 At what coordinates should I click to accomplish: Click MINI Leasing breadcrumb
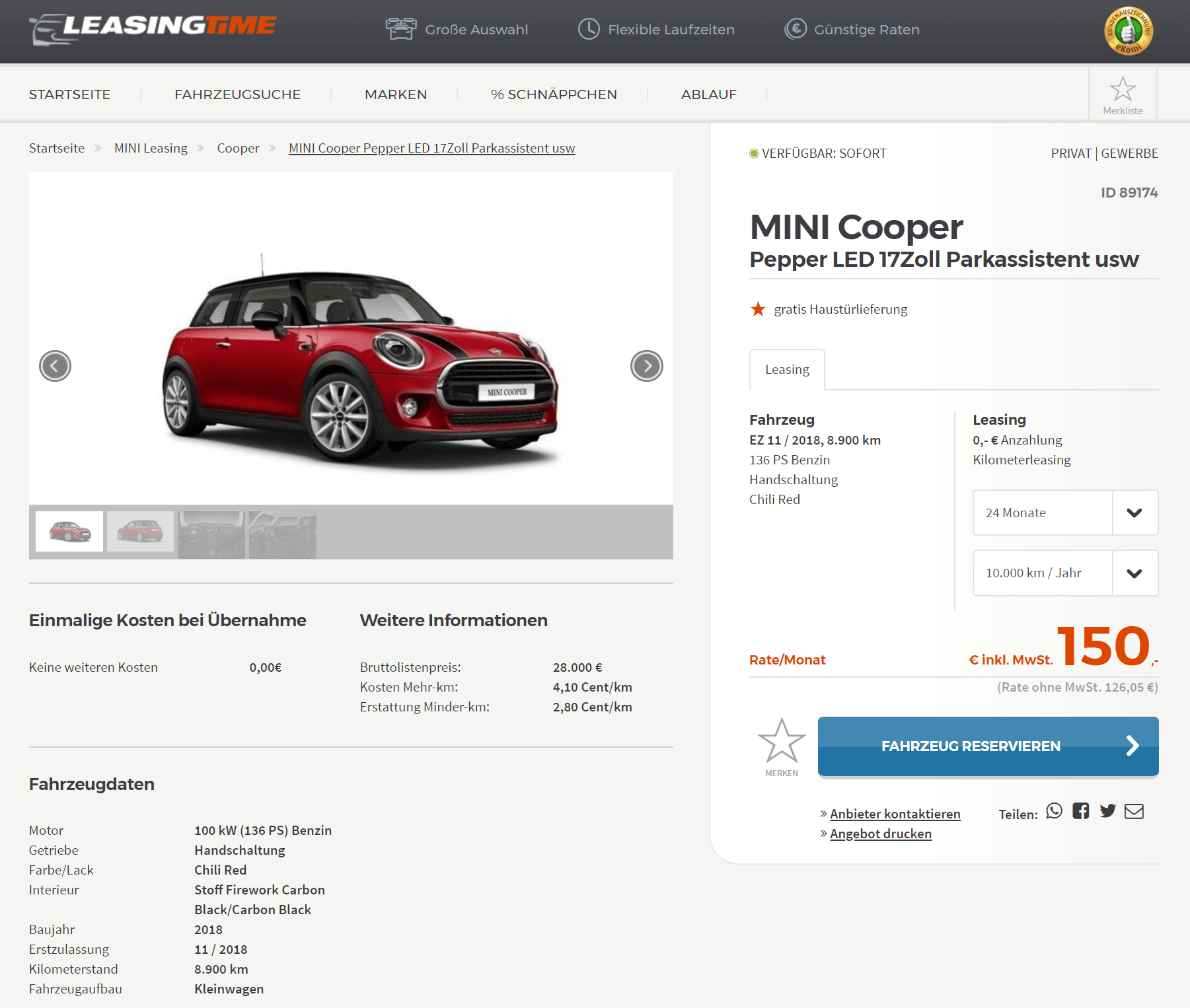[x=151, y=148]
